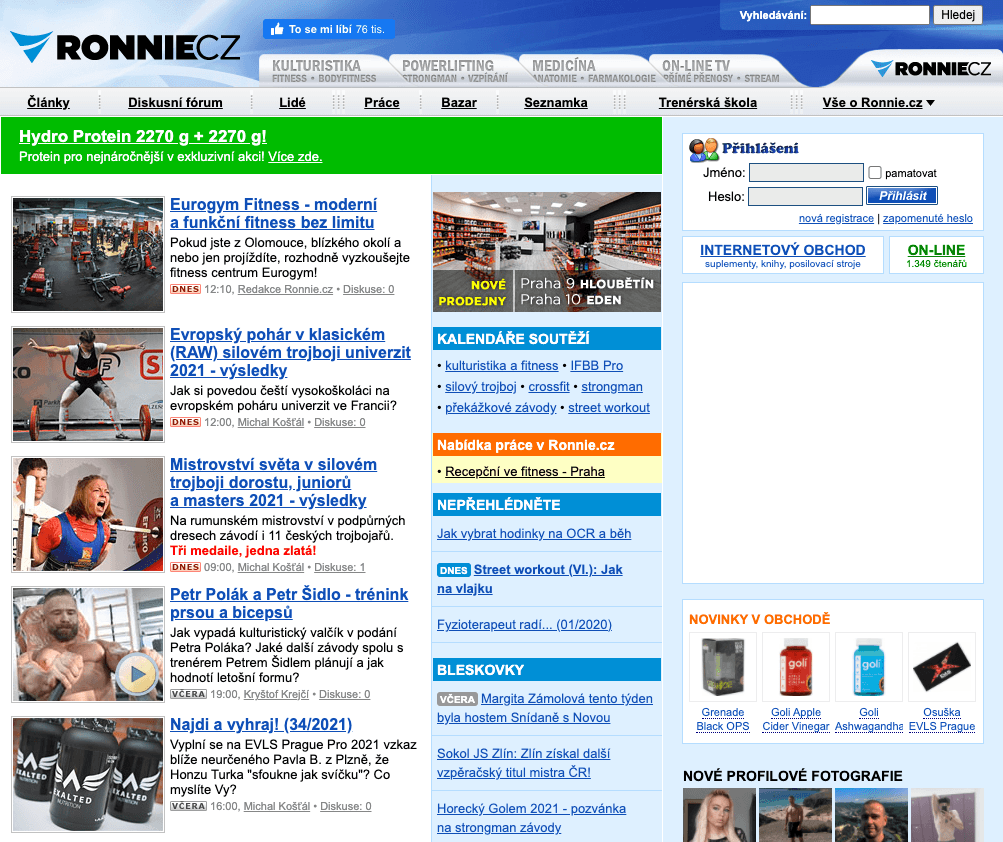Go to the Práce section
This screenshot has width=1003, height=842.
click(x=382, y=102)
